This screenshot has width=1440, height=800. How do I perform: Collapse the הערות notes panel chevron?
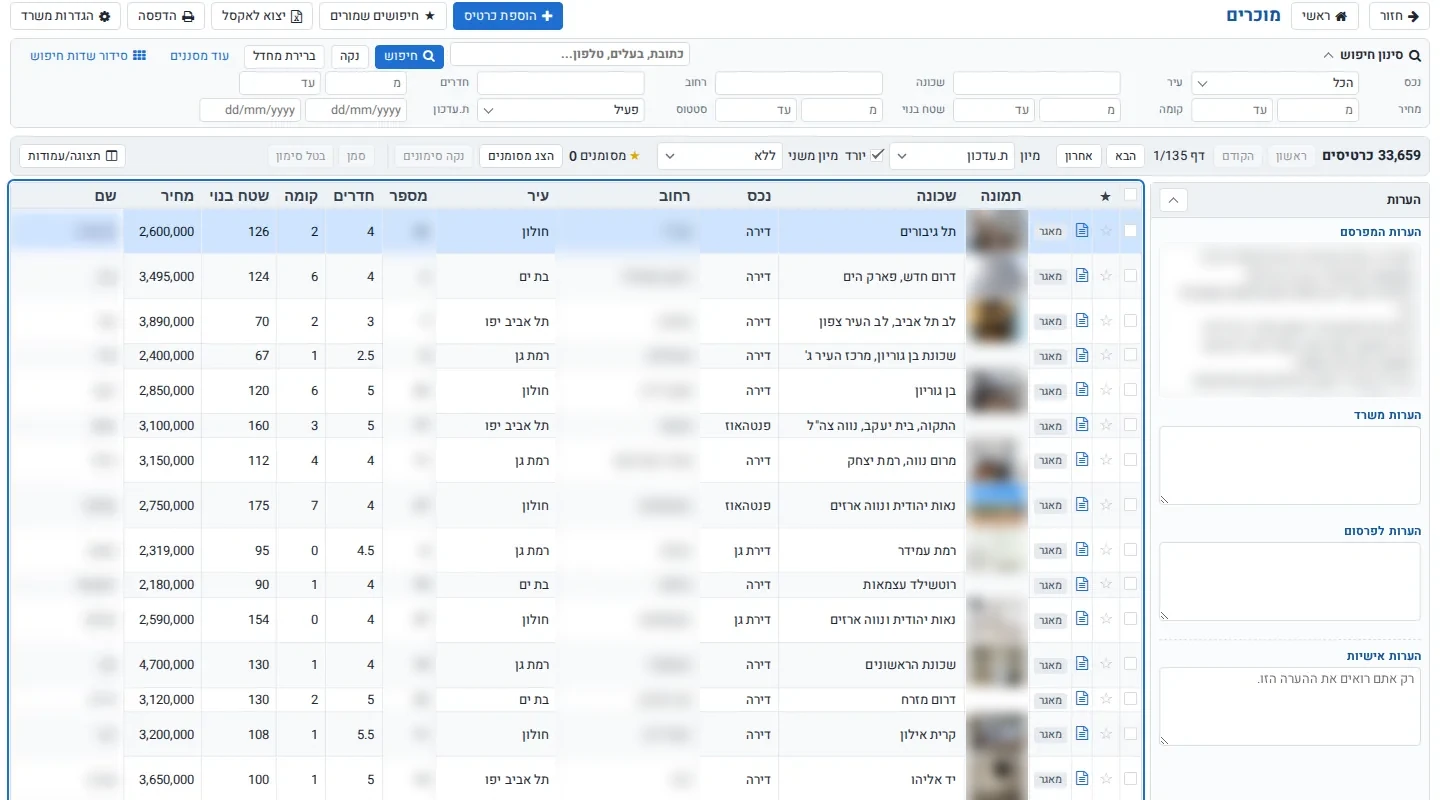click(1174, 200)
